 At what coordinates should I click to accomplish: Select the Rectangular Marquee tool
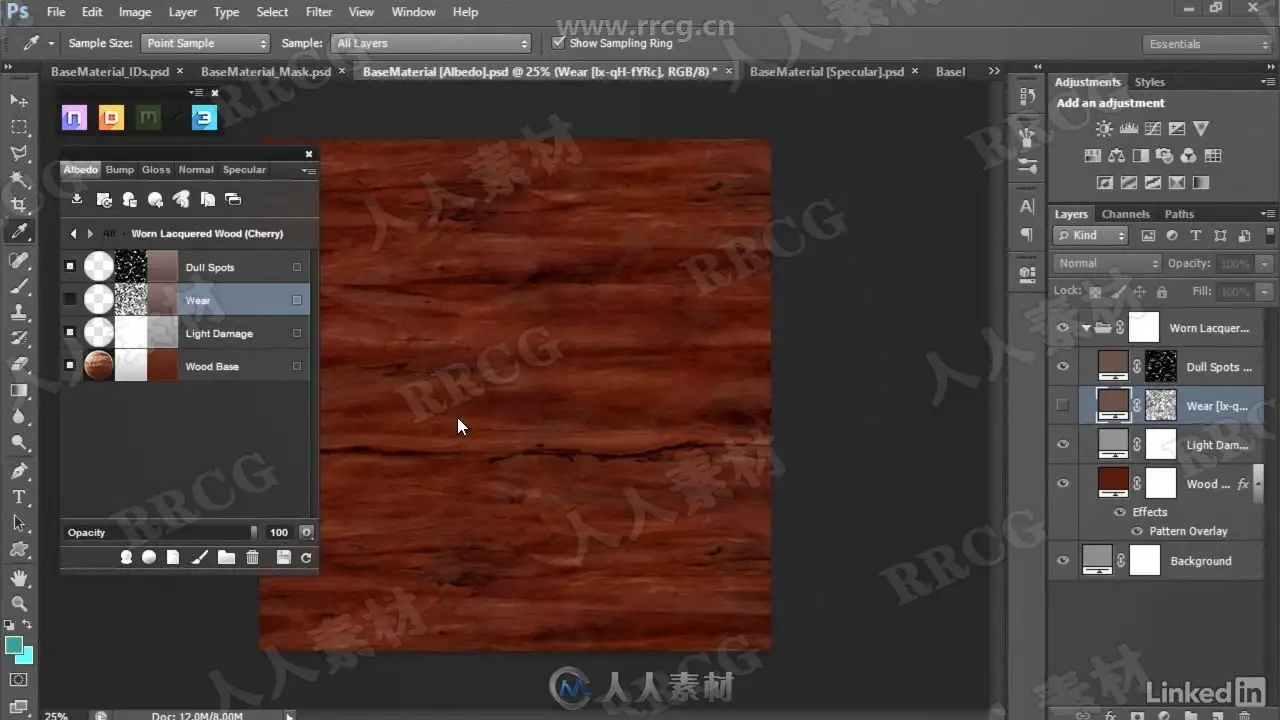click(19, 127)
